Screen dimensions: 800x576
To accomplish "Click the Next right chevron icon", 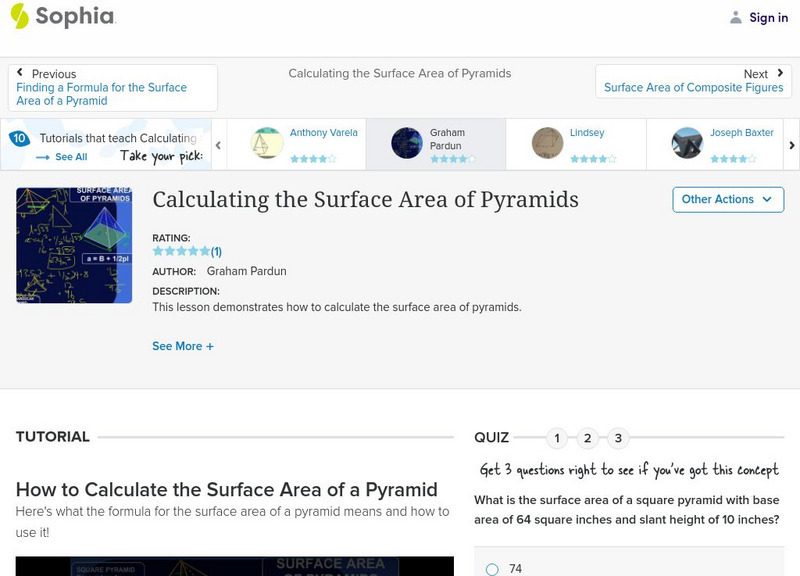I will click(x=780, y=73).
